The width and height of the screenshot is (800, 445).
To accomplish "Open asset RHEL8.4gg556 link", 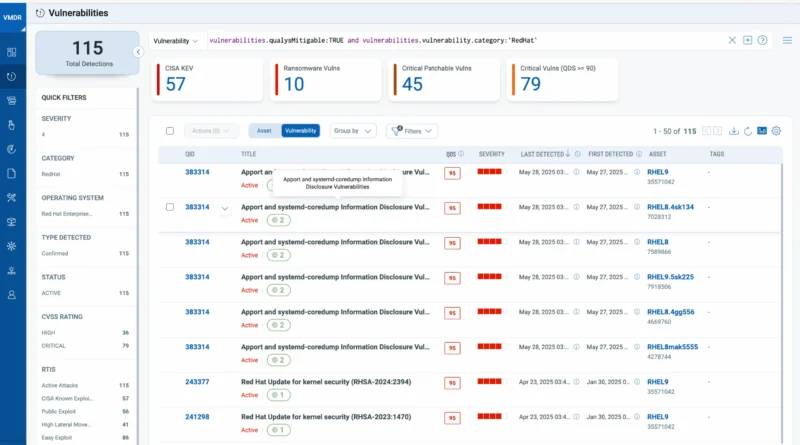I will click(x=670, y=312).
